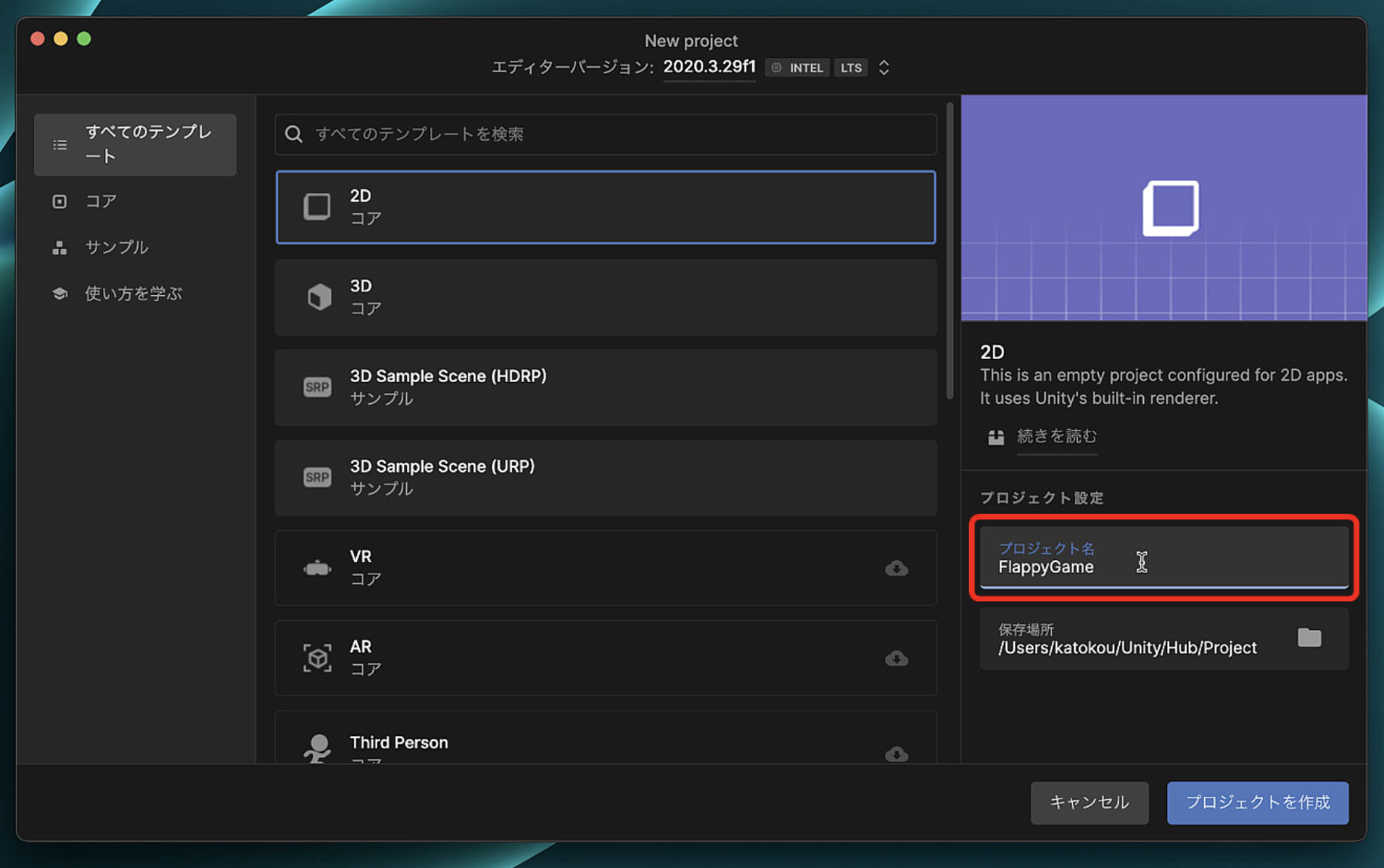Image resolution: width=1384 pixels, height=868 pixels.
Task: Click the Third Person running figure icon
Action: click(317, 748)
